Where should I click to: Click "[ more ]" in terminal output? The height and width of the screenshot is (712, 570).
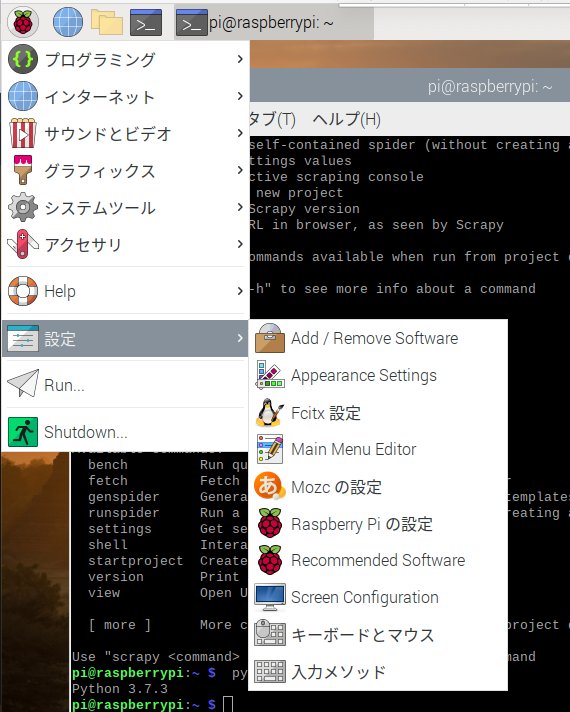119,624
